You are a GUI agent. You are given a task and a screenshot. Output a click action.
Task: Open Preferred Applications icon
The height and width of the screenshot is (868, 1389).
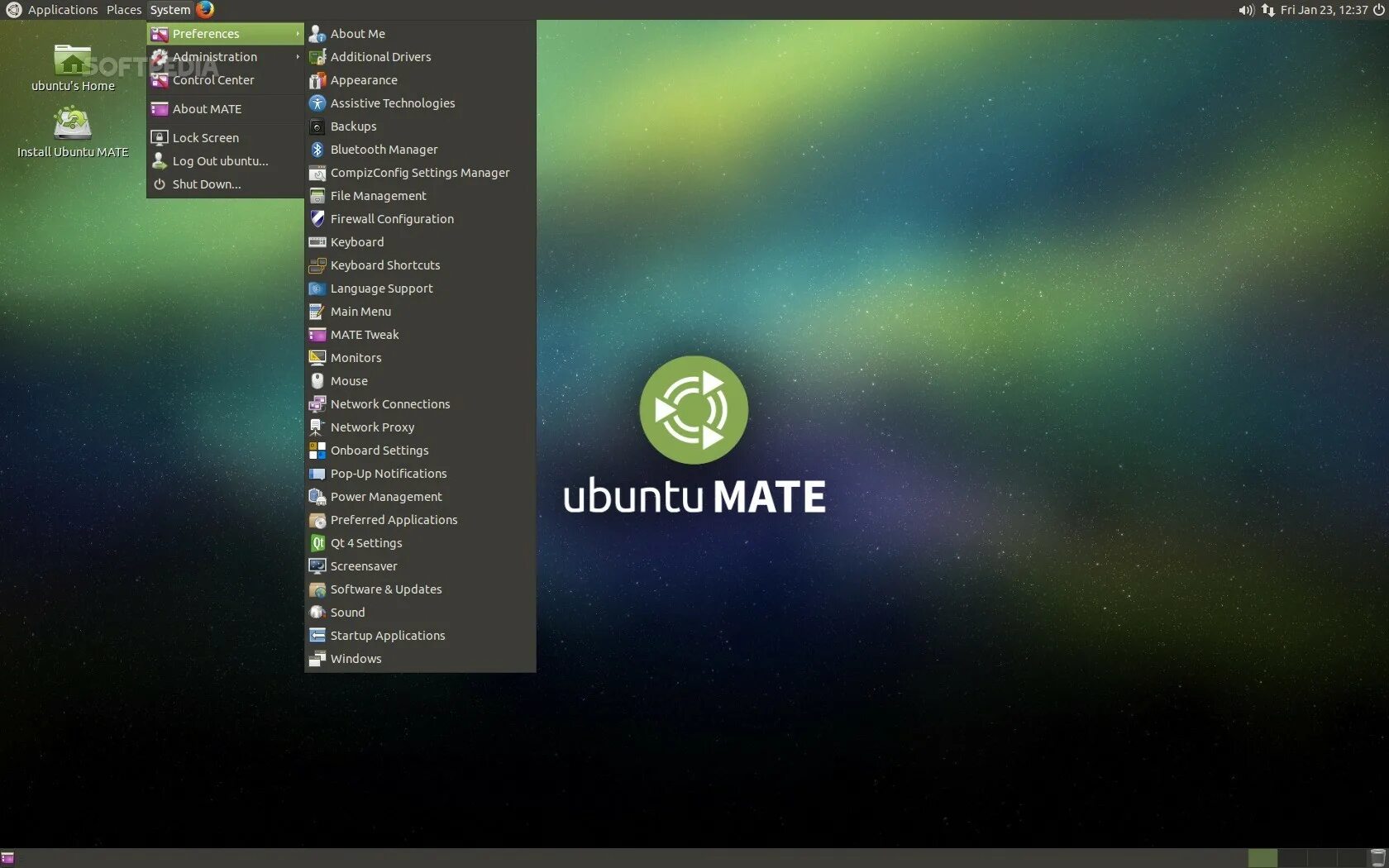pyautogui.click(x=317, y=520)
